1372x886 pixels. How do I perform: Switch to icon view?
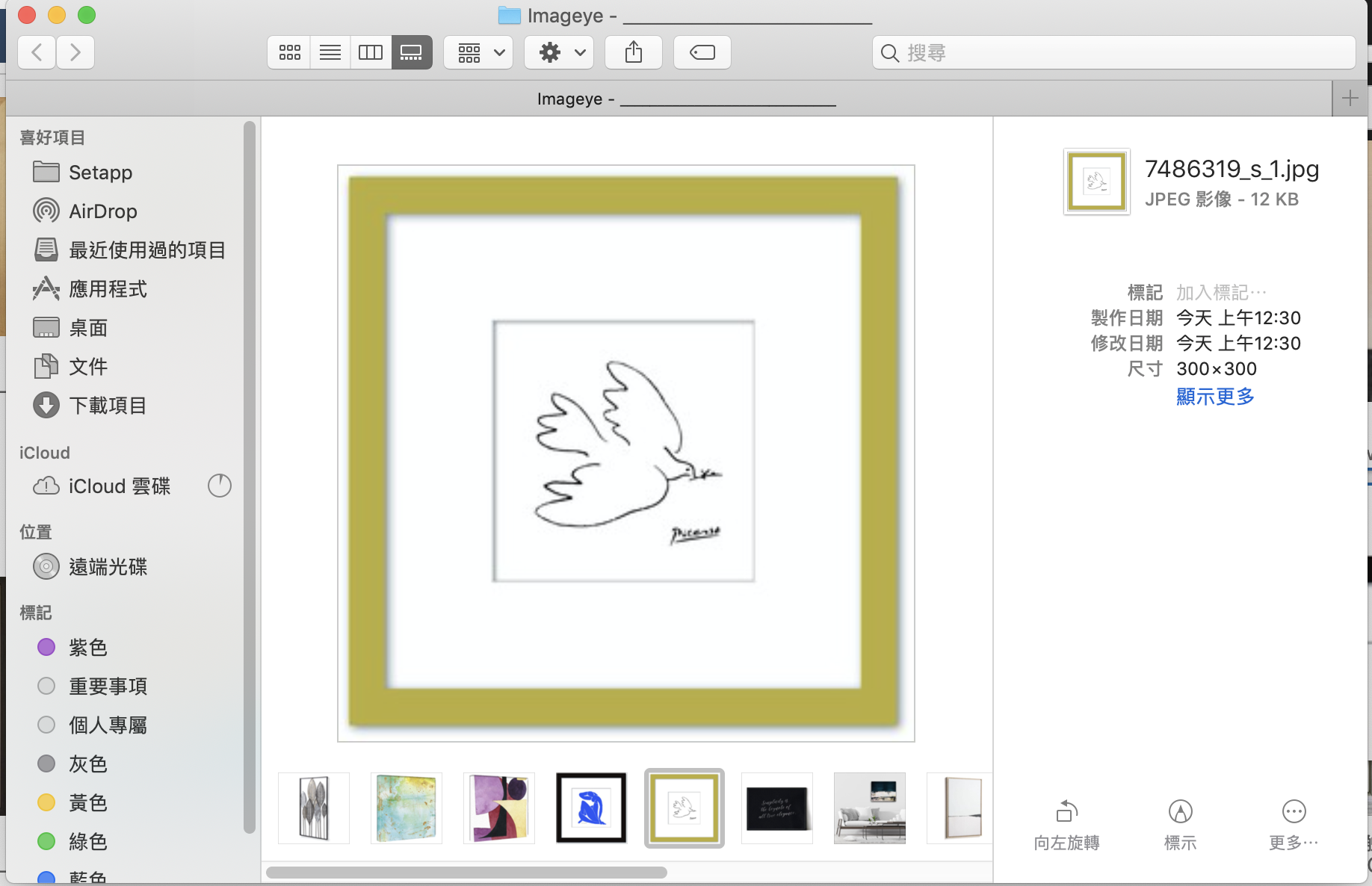click(x=289, y=52)
